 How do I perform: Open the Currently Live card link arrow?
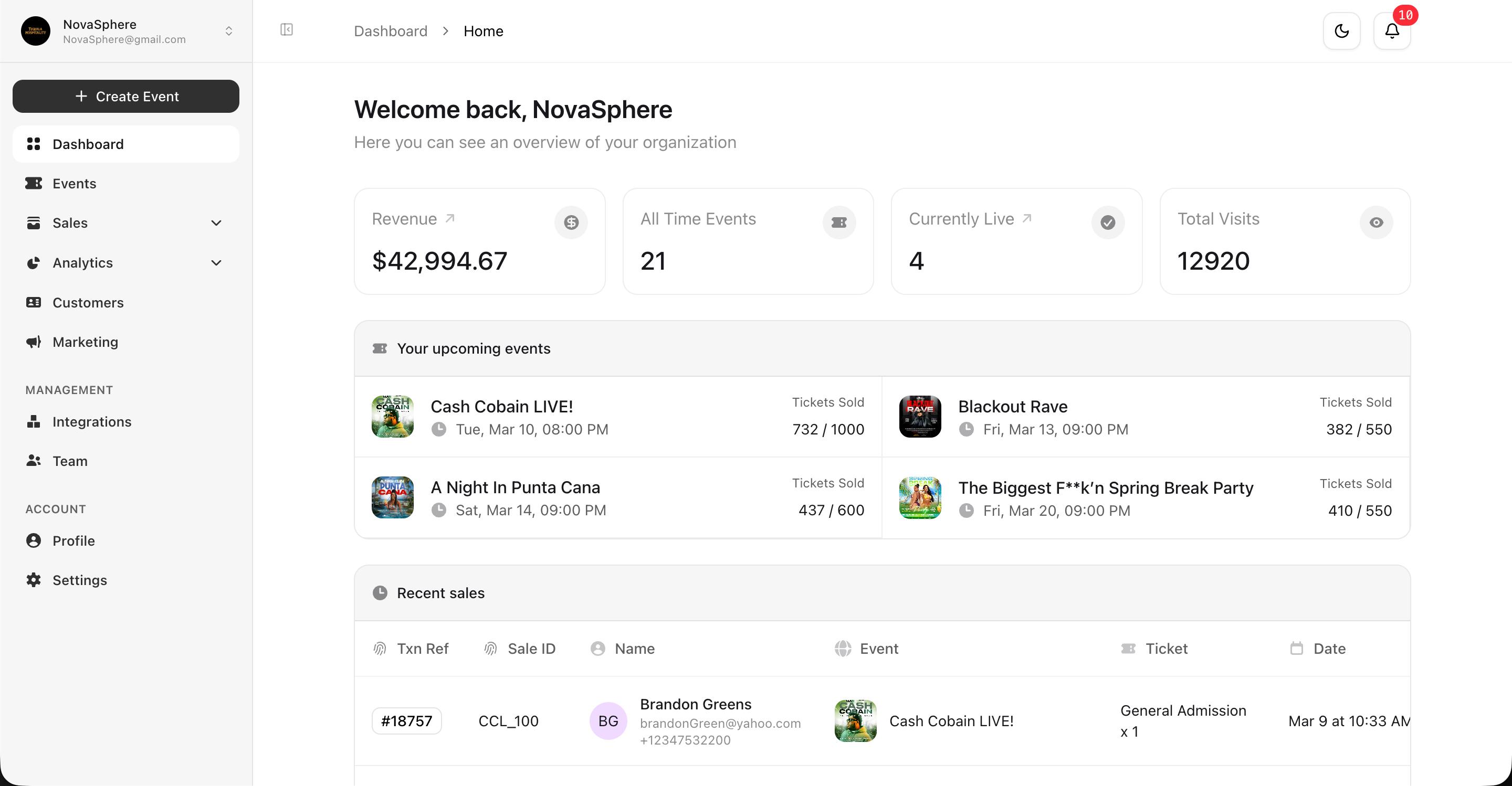click(1028, 218)
